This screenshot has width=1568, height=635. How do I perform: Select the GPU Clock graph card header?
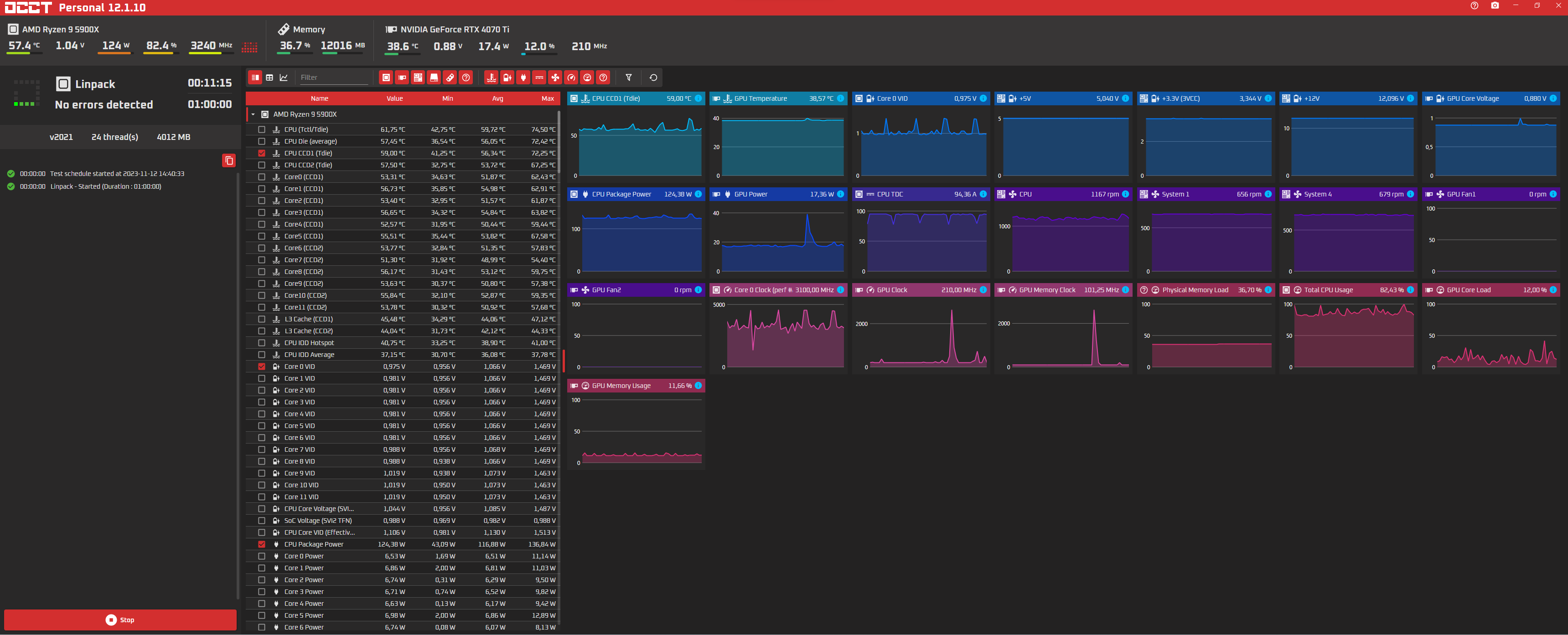pyautogui.click(x=921, y=290)
